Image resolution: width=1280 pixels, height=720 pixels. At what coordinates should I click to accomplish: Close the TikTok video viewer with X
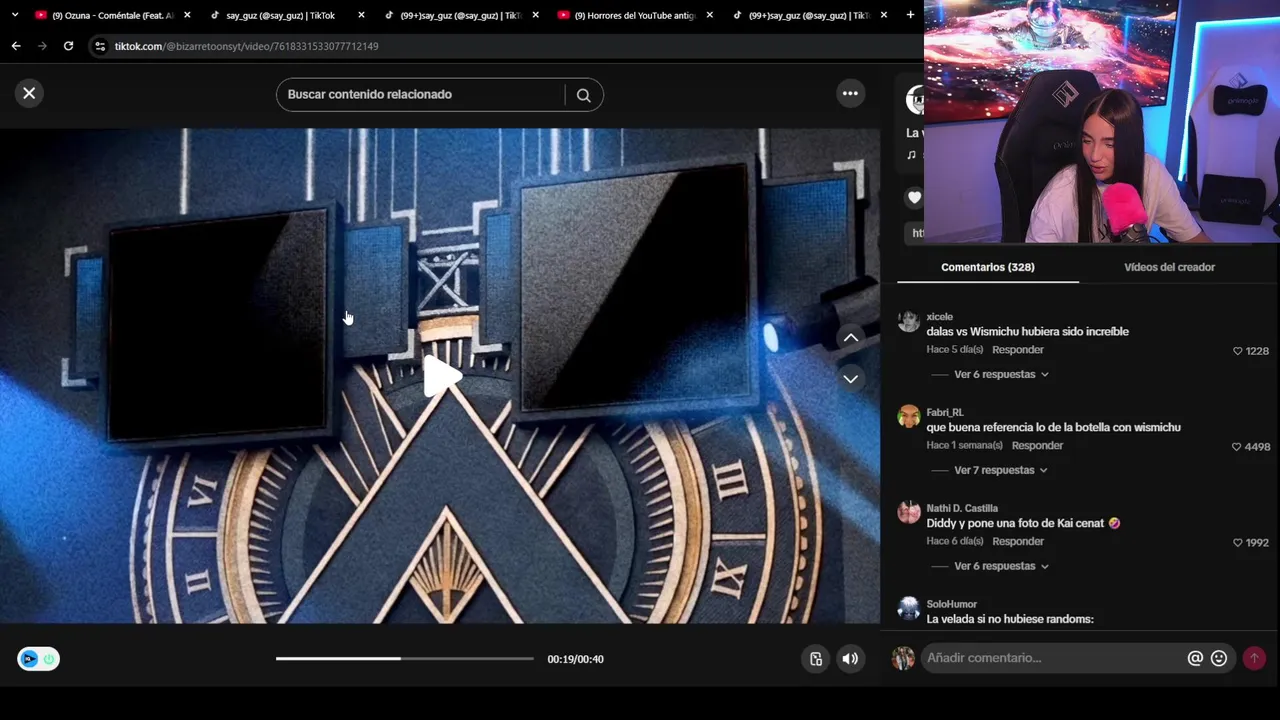29,93
